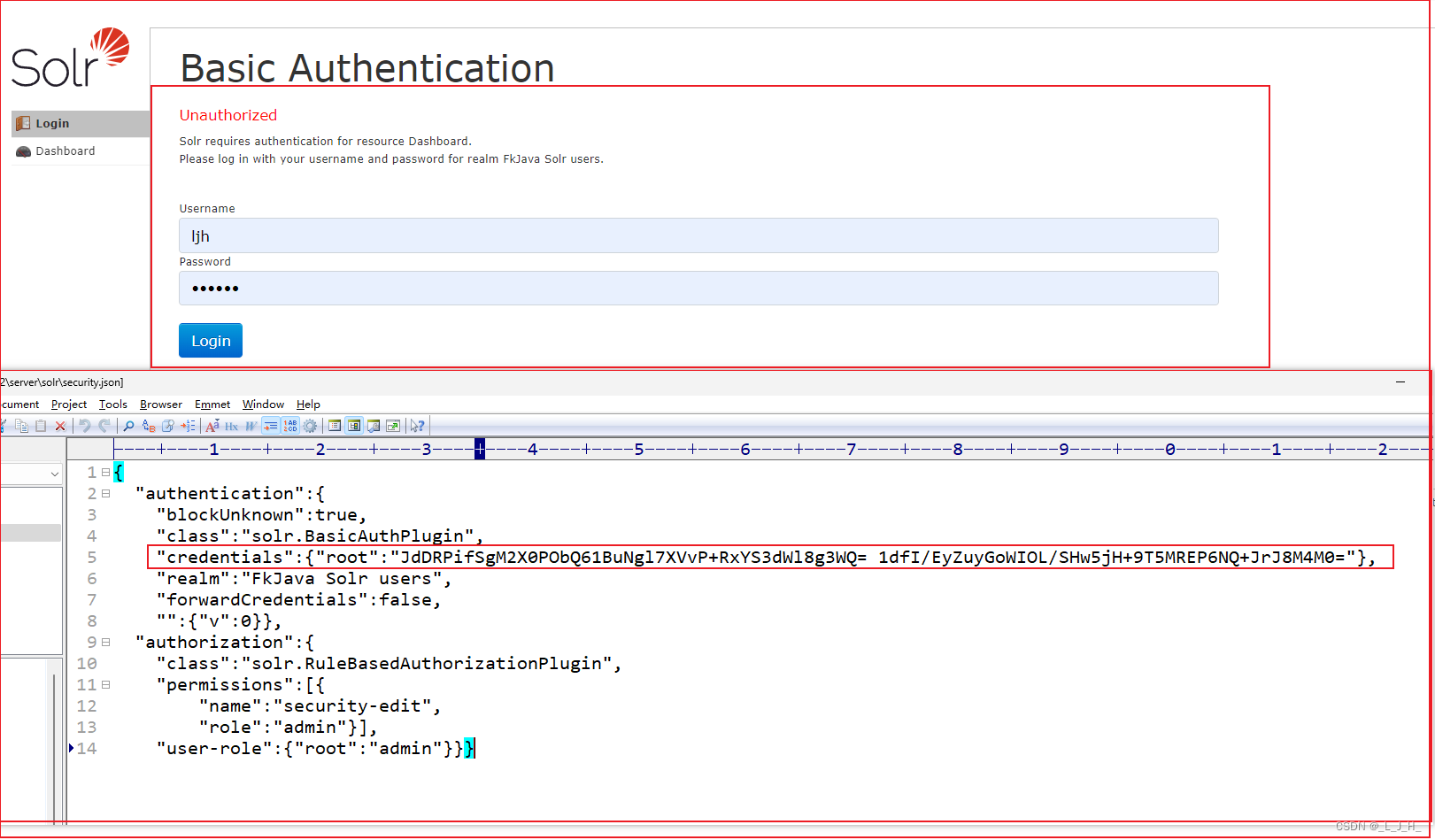Click the "realm":"FkJava Solr users" line
Screen dimensions: 1435x840
[x=304, y=579]
